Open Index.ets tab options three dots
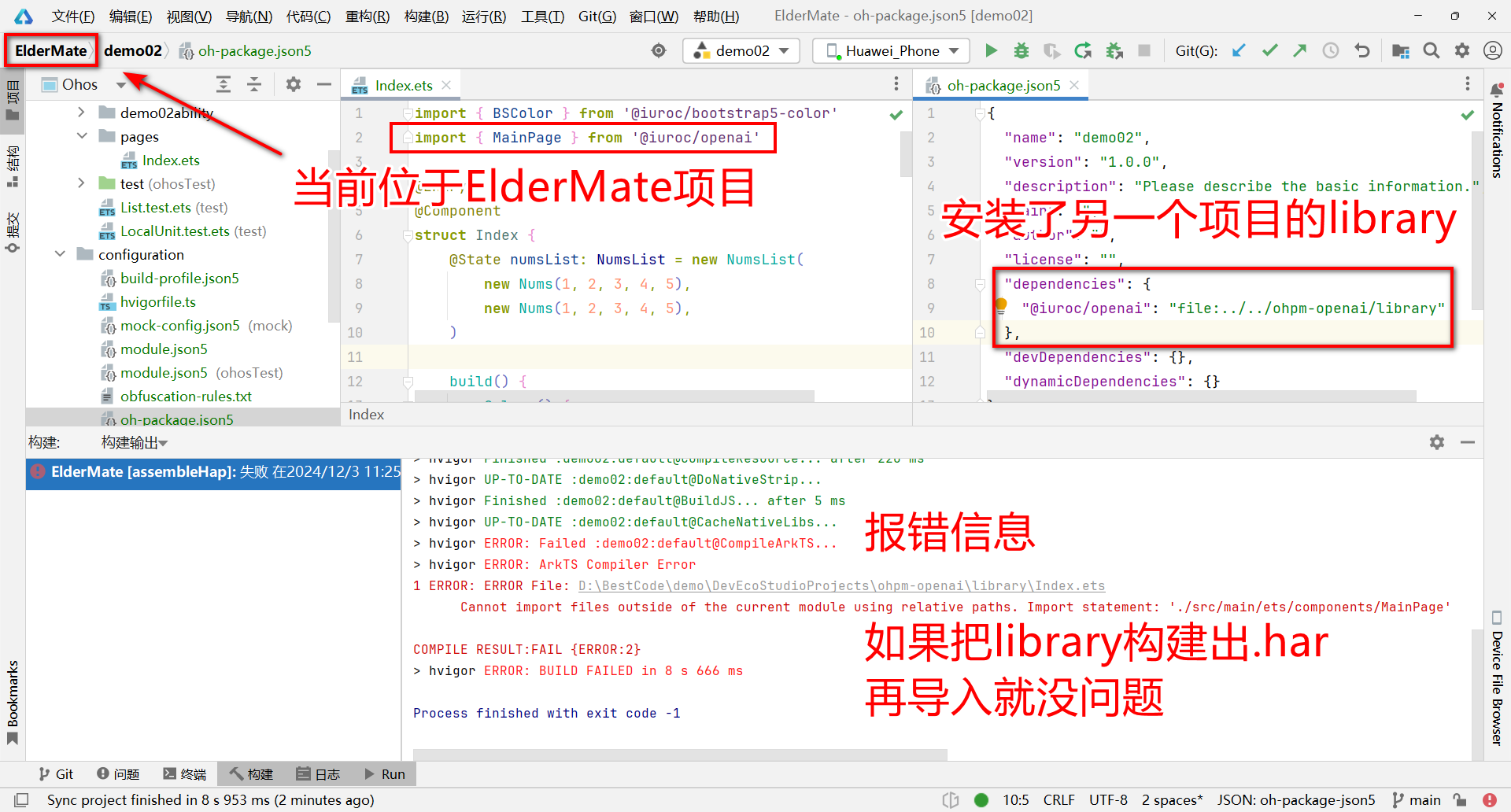The height and width of the screenshot is (812, 1511). pos(896,84)
